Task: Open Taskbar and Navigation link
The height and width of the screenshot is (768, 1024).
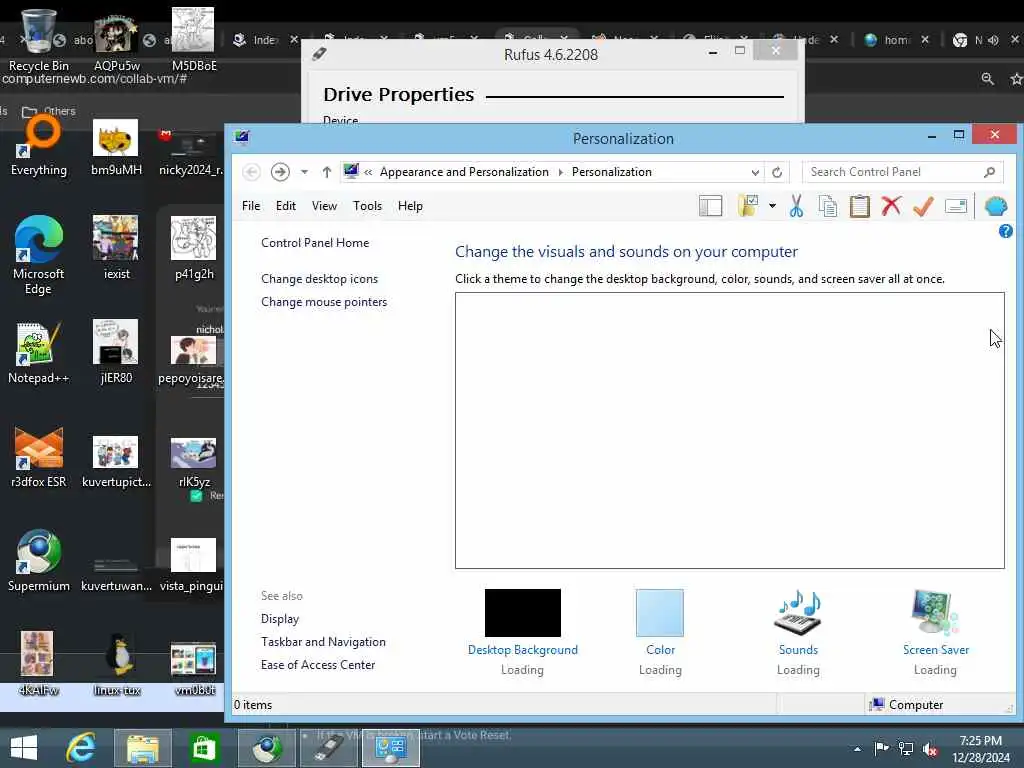Action: 323,642
